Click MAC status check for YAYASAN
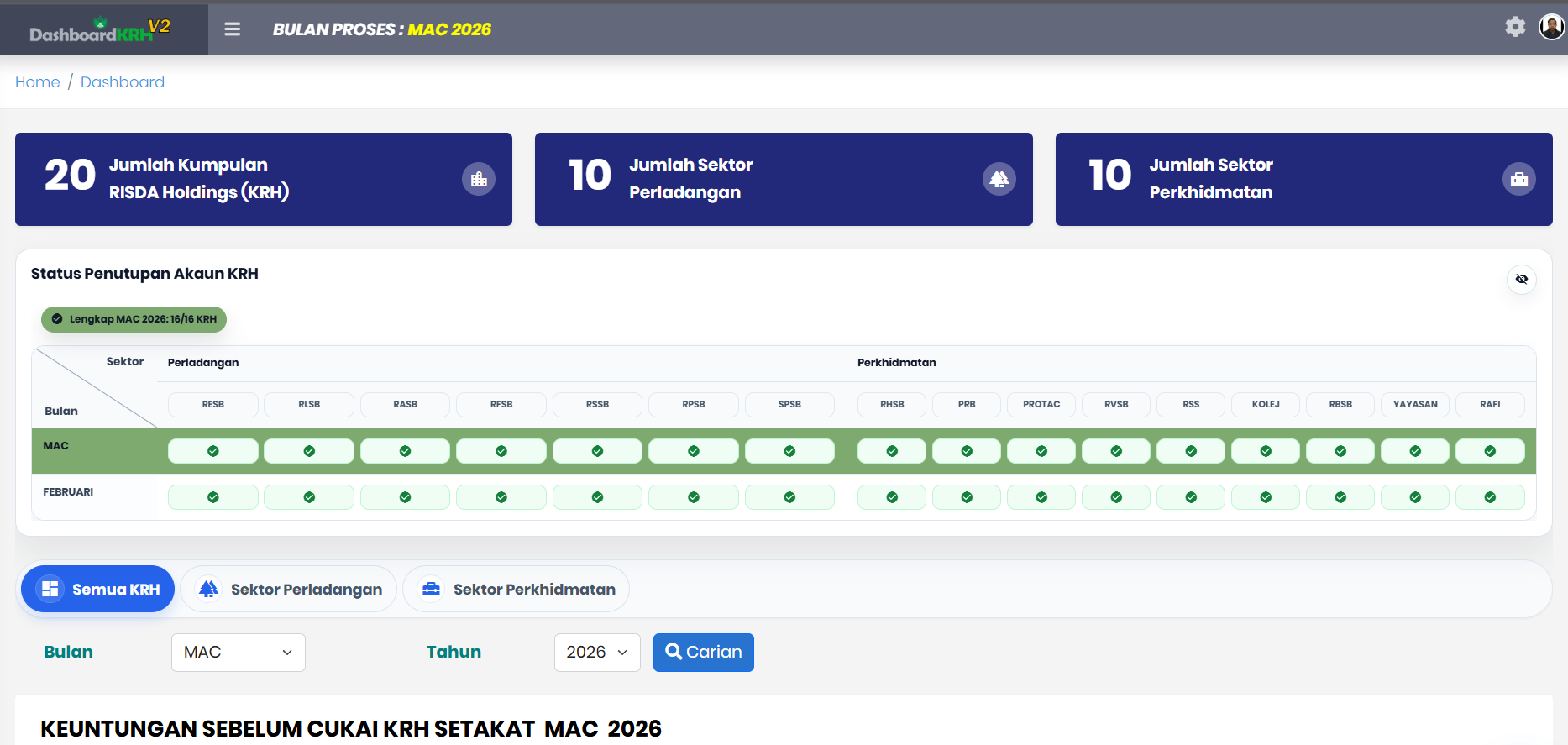 tap(1415, 451)
